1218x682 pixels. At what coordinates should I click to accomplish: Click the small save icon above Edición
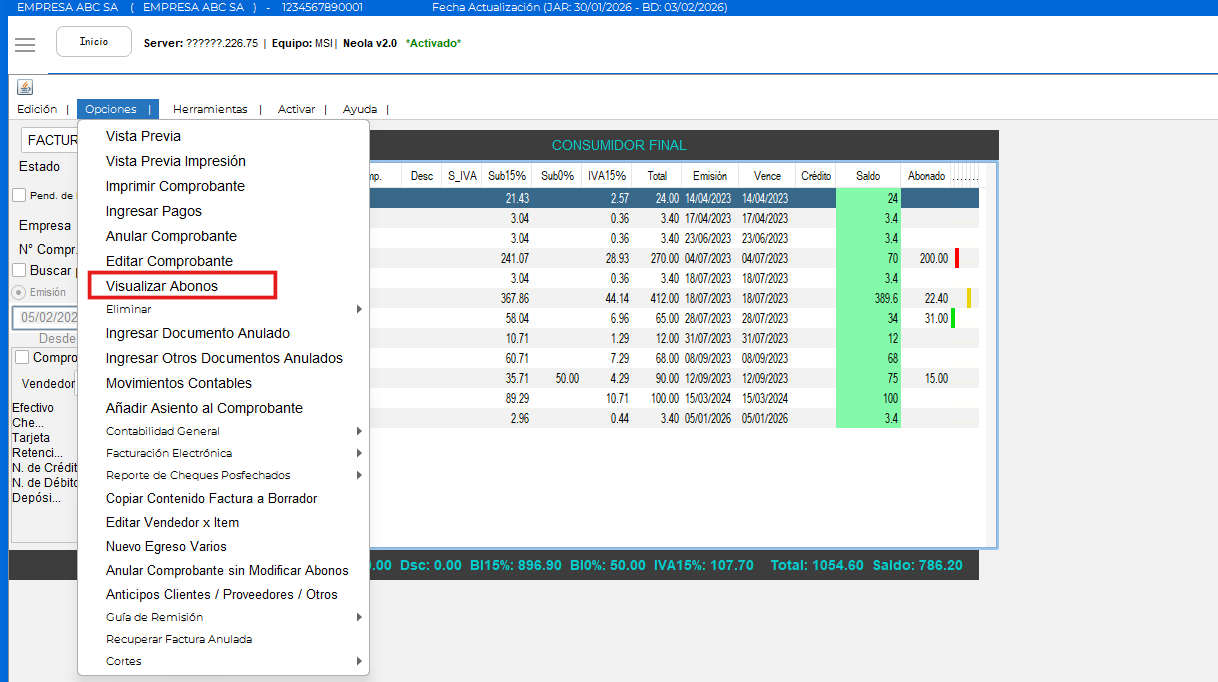tap(25, 87)
